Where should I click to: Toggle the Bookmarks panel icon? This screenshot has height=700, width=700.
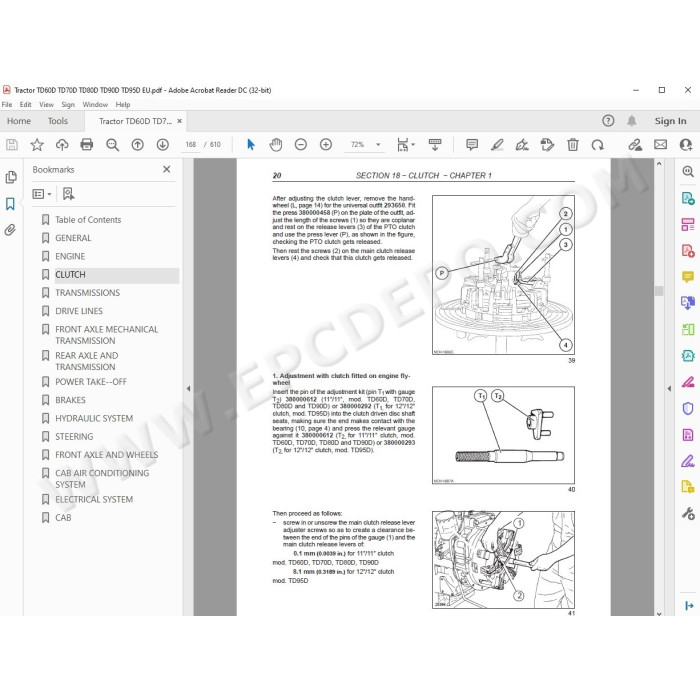(x=10, y=204)
